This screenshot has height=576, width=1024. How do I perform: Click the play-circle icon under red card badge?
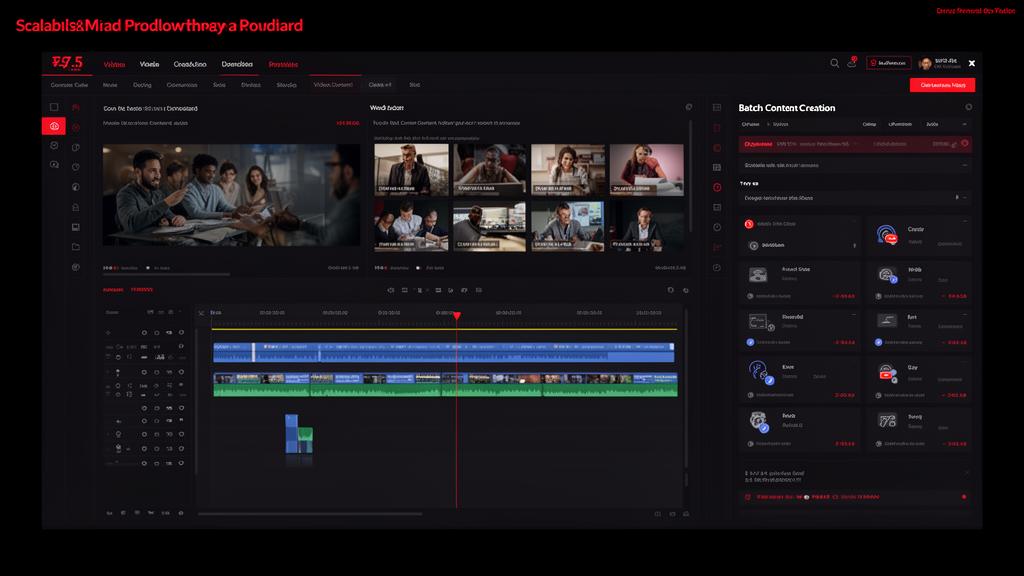point(754,246)
